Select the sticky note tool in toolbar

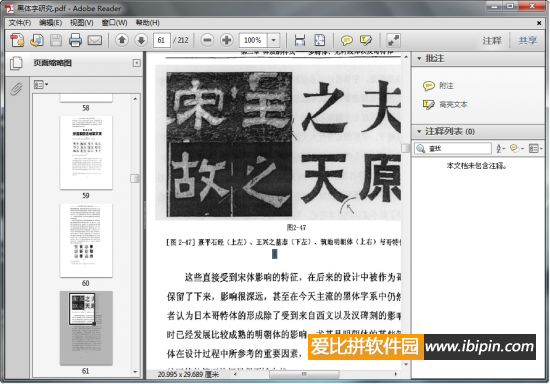(x=347, y=40)
